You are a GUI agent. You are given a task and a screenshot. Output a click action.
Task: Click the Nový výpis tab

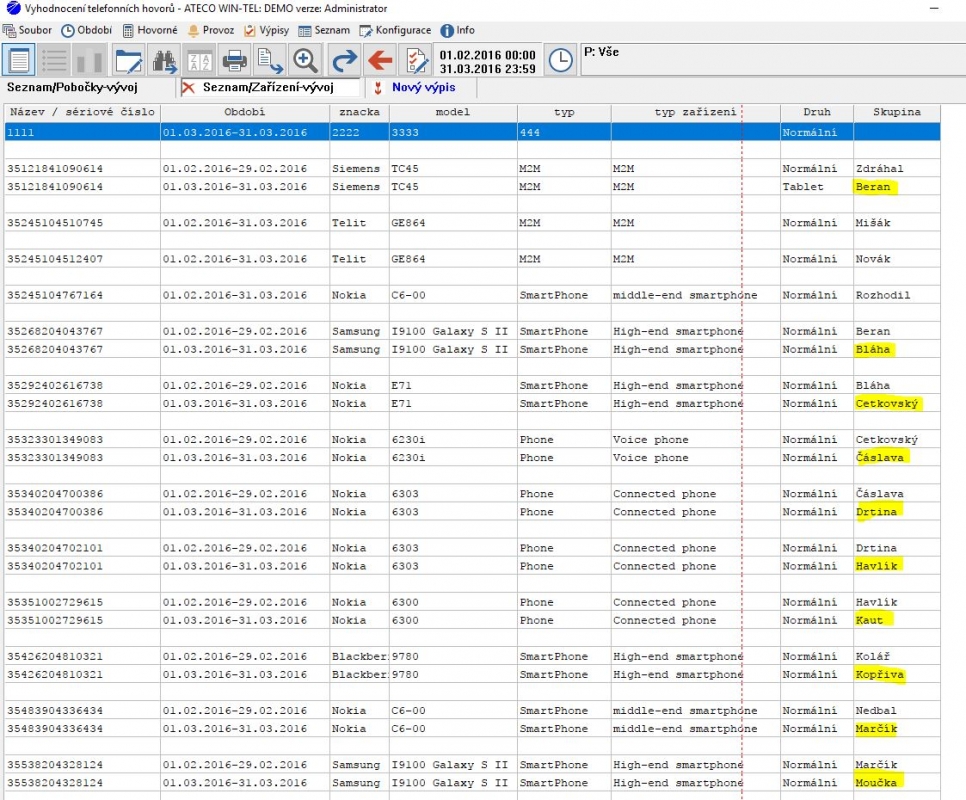(424, 87)
